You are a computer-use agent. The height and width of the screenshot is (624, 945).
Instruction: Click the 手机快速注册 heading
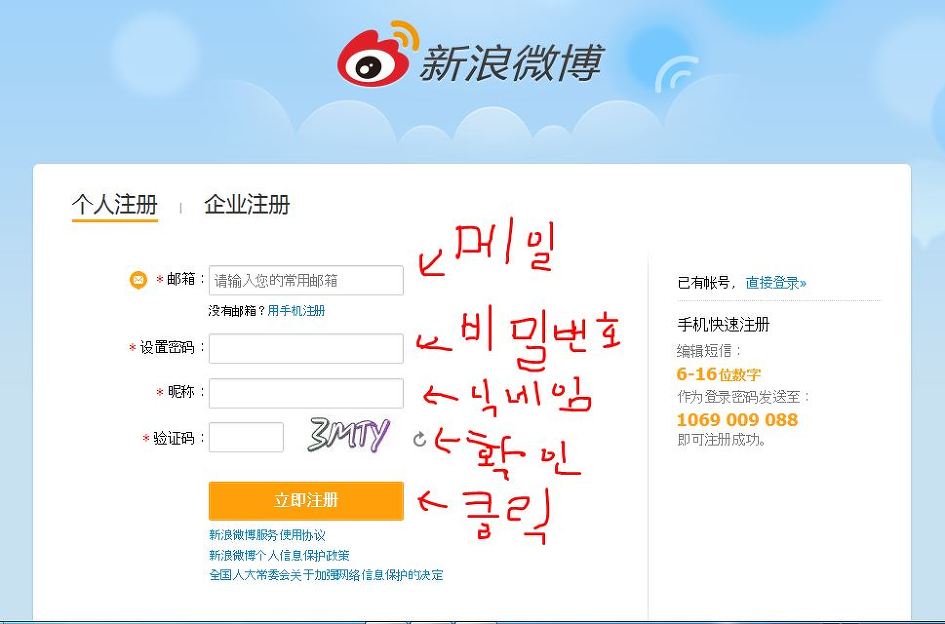pyautogui.click(x=723, y=324)
